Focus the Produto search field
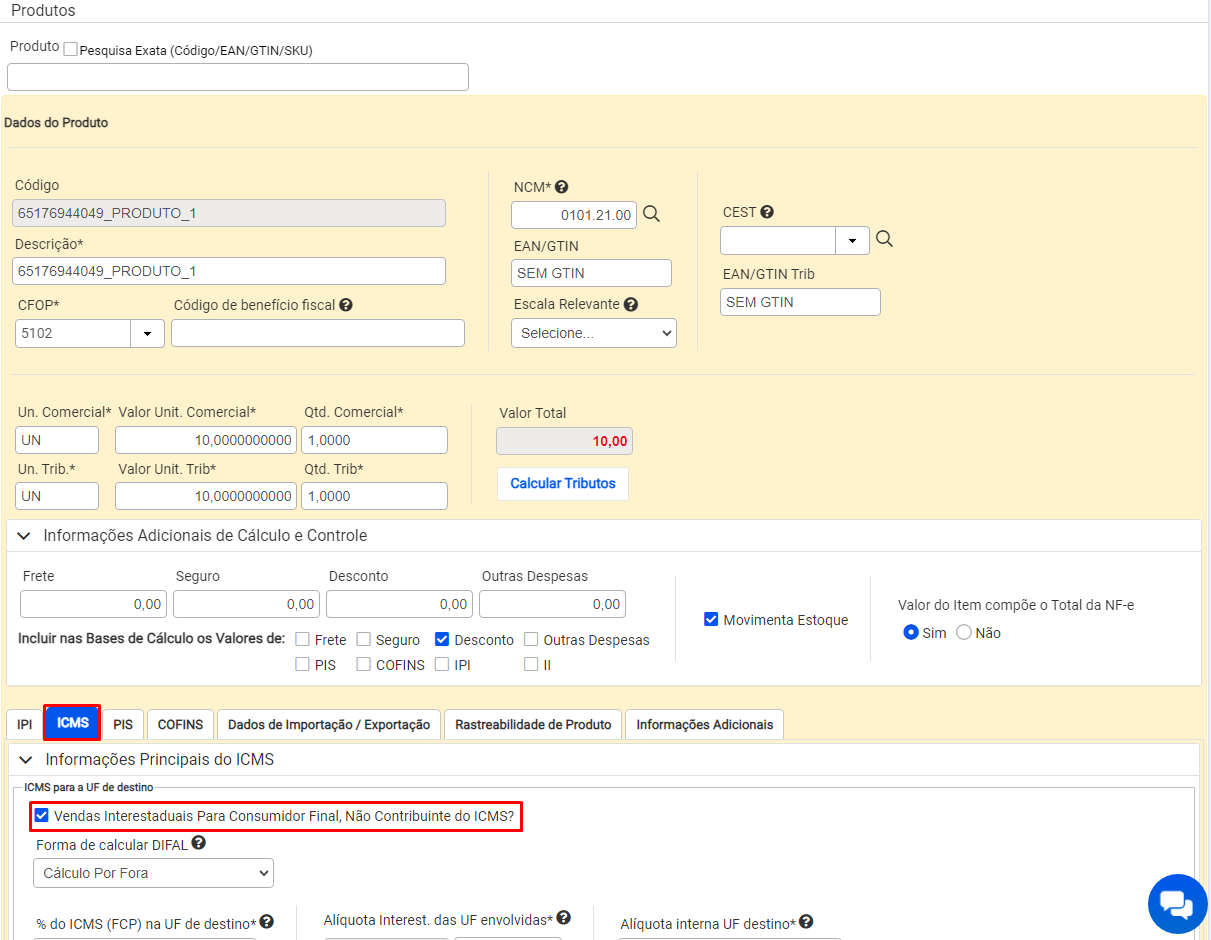1211x940 pixels. [x=238, y=77]
